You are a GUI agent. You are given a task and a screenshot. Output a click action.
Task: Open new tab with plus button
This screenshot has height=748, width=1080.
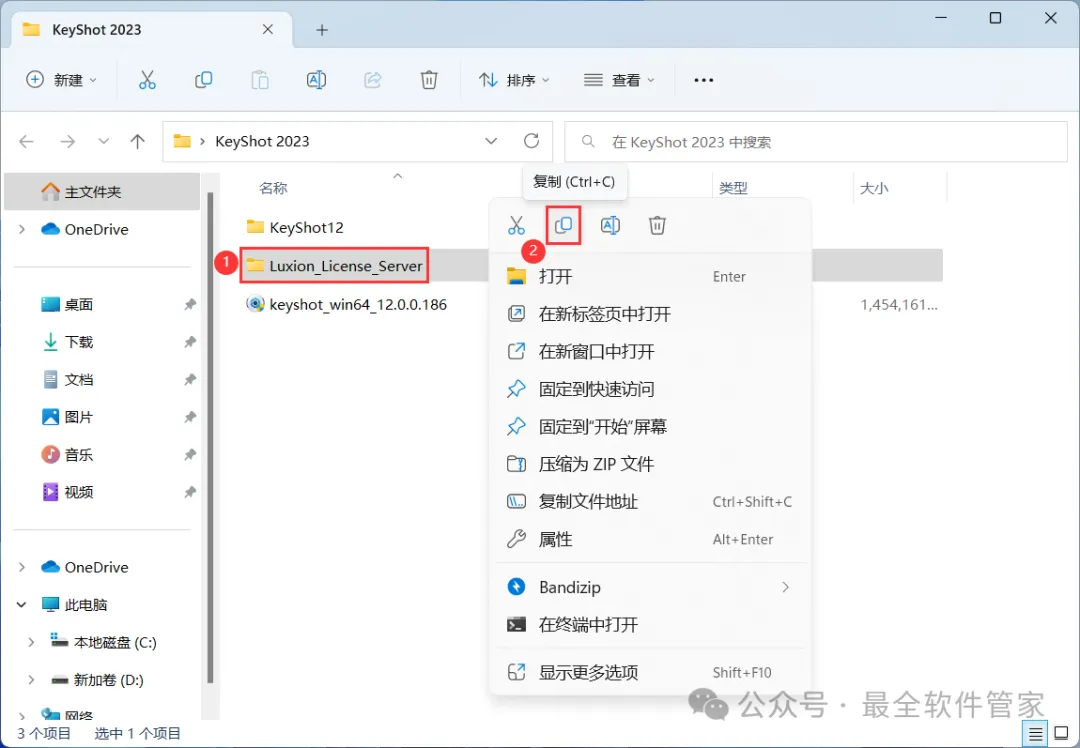pyautogui.click(x=322, y=30)
